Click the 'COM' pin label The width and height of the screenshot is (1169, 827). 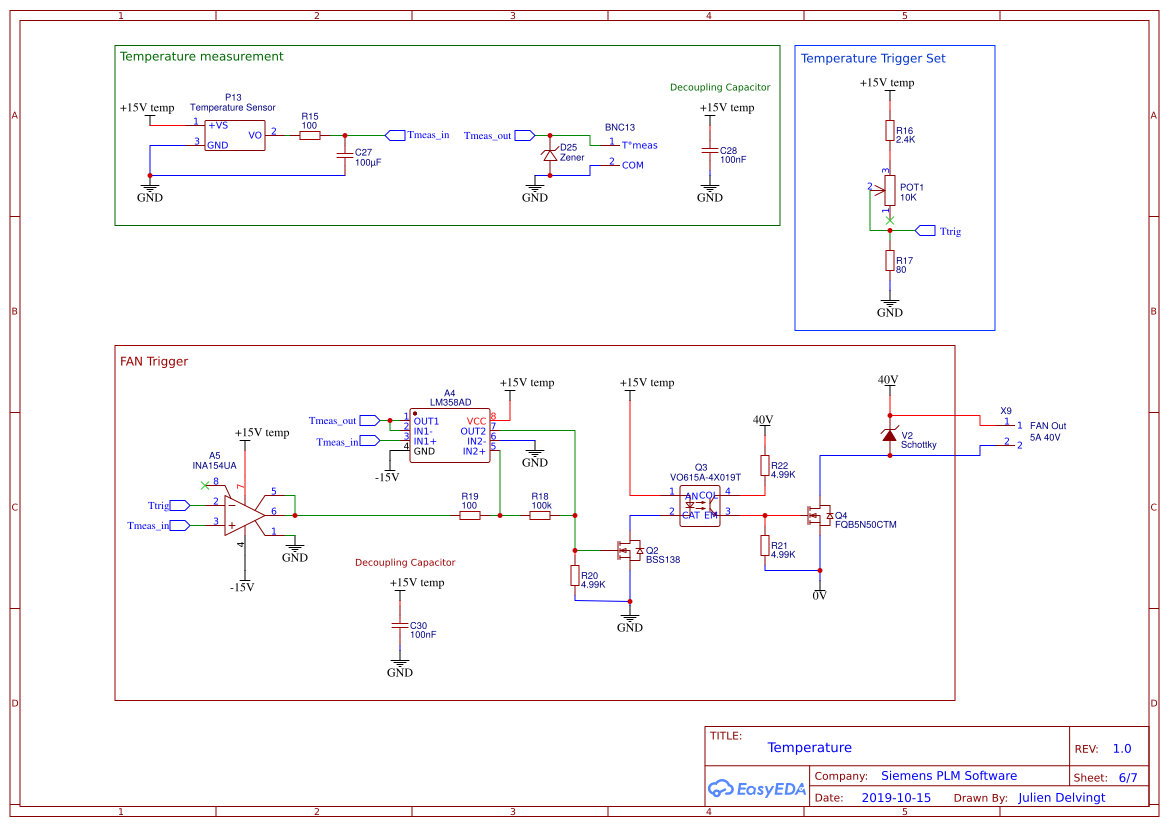pos(633,166)
